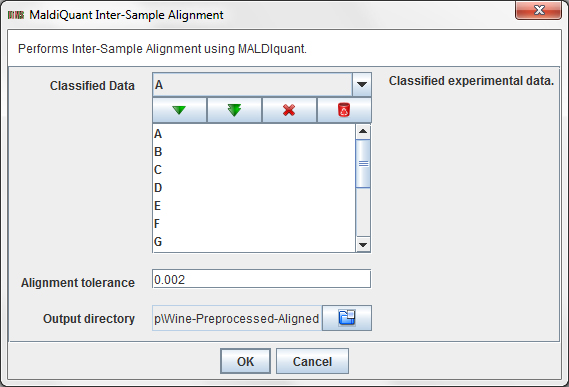Viewport: 569px width, 387px height.
Task: Click the Classified Data combo box showing A
Action: (262, 85)
